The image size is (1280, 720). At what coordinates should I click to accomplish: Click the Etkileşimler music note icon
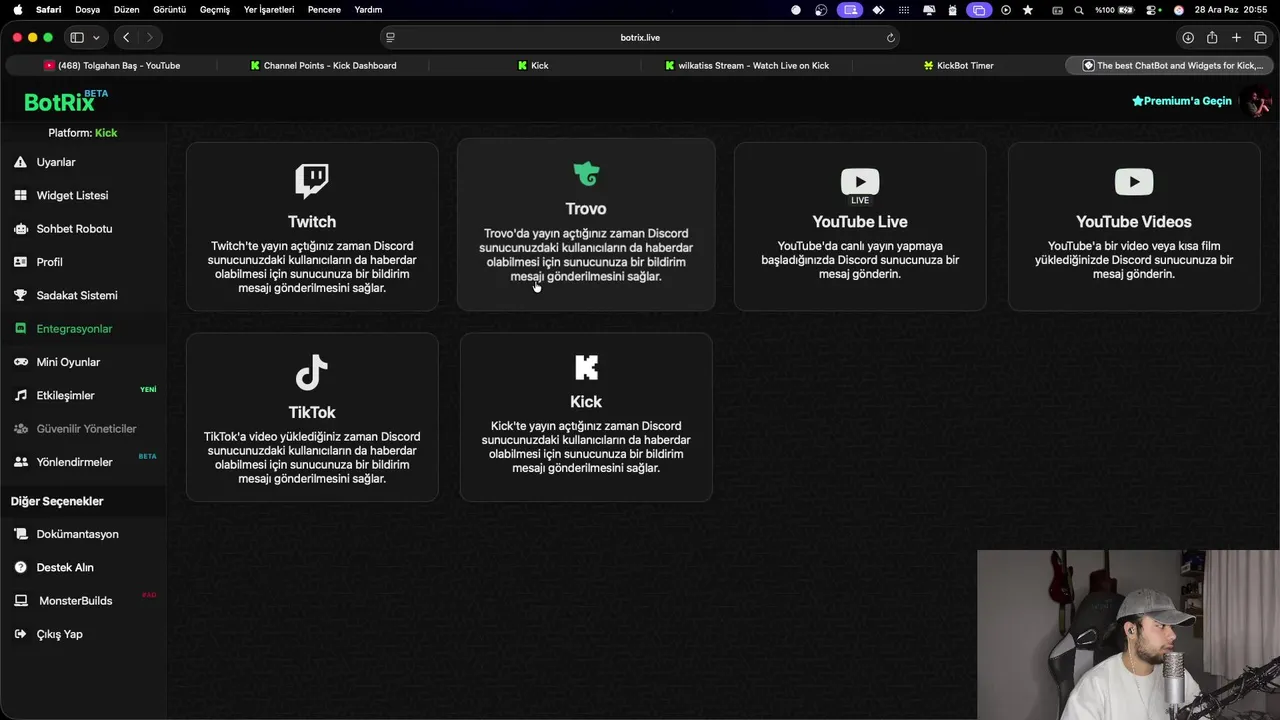tap(20, 395)
